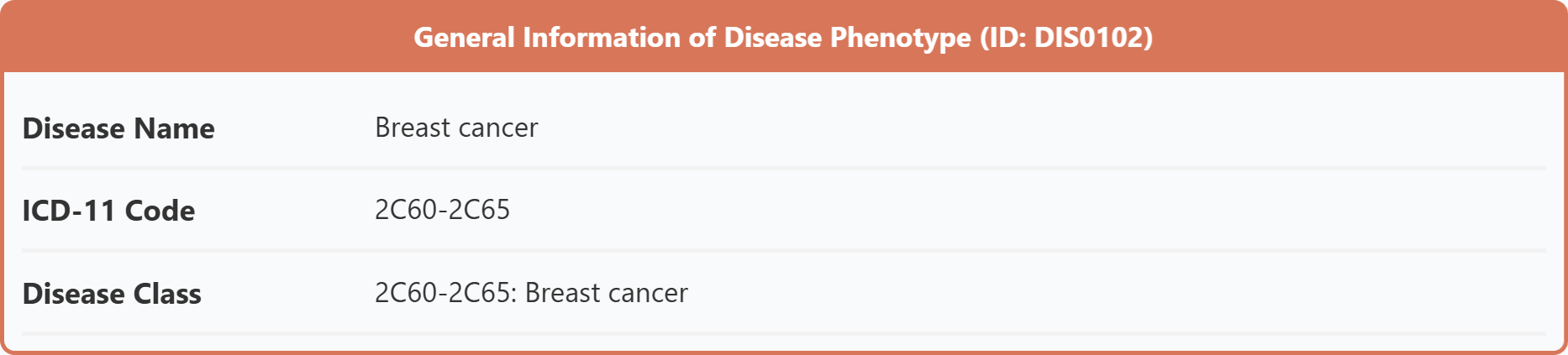Click the Disease Class label
Screen dimensions: 1568x355
(112, 294)
